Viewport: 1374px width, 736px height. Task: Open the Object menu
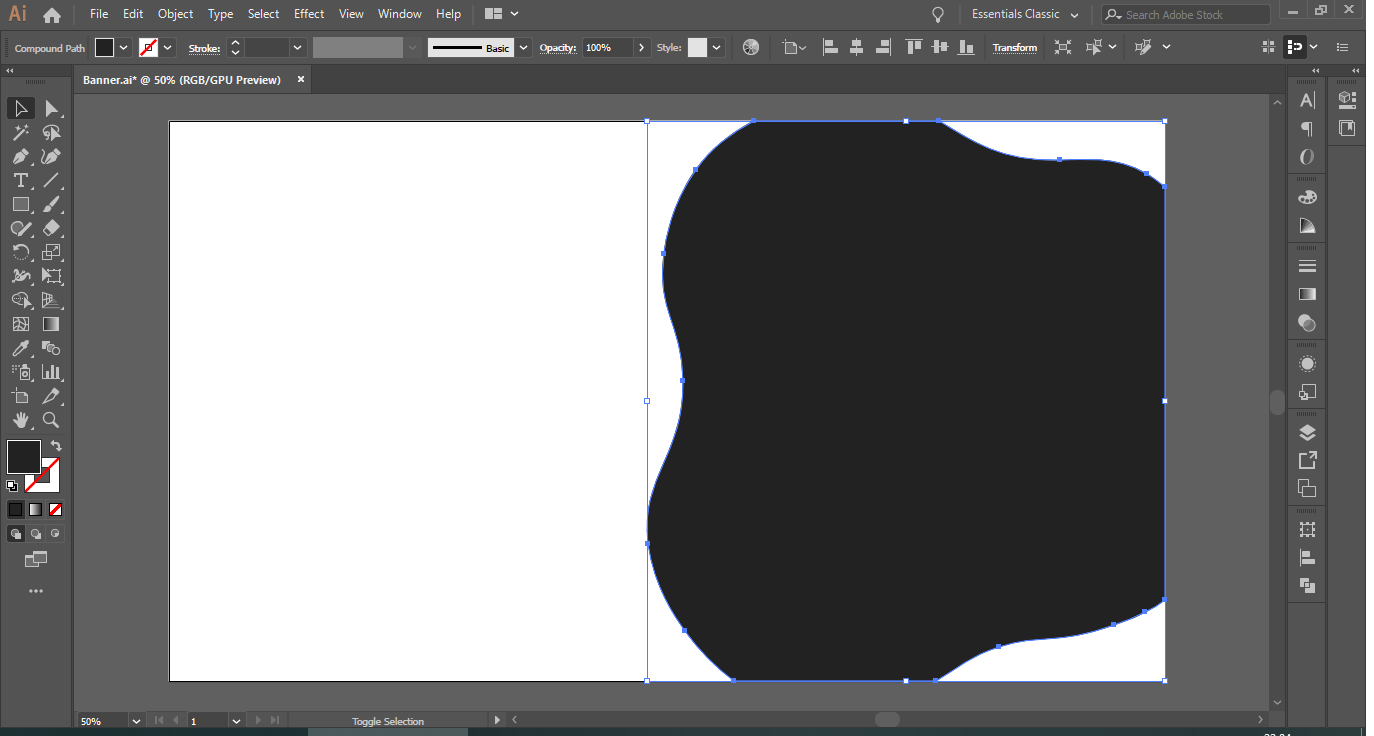[176, 14]
